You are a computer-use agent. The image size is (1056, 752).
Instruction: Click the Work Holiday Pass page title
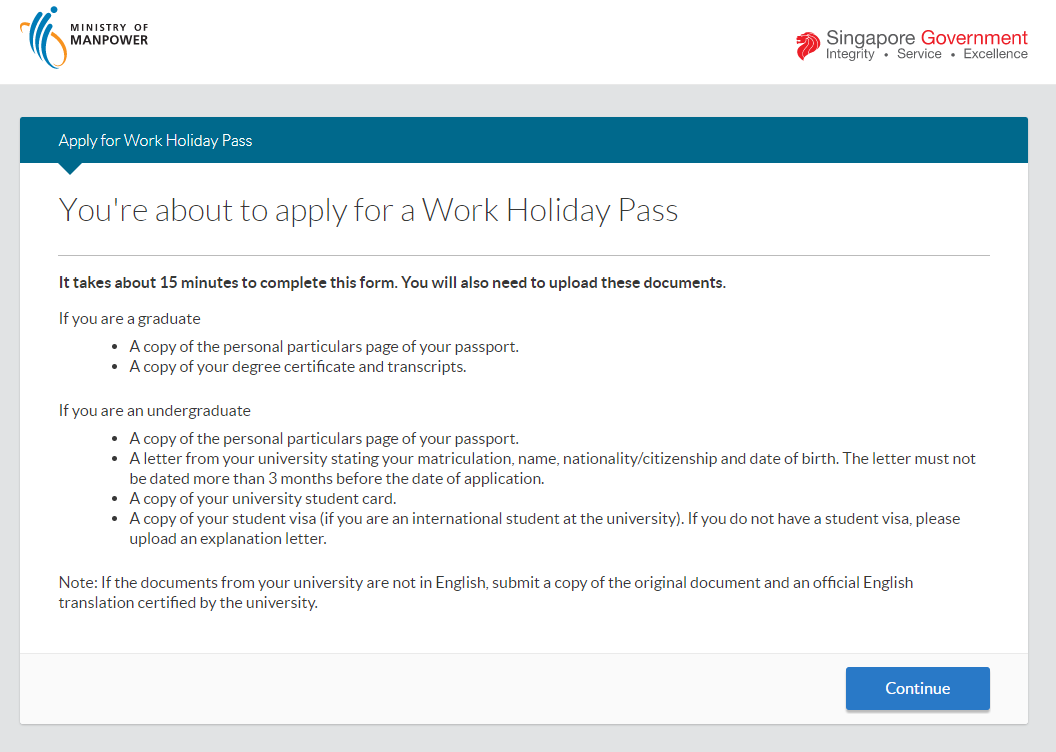point(368,210)
